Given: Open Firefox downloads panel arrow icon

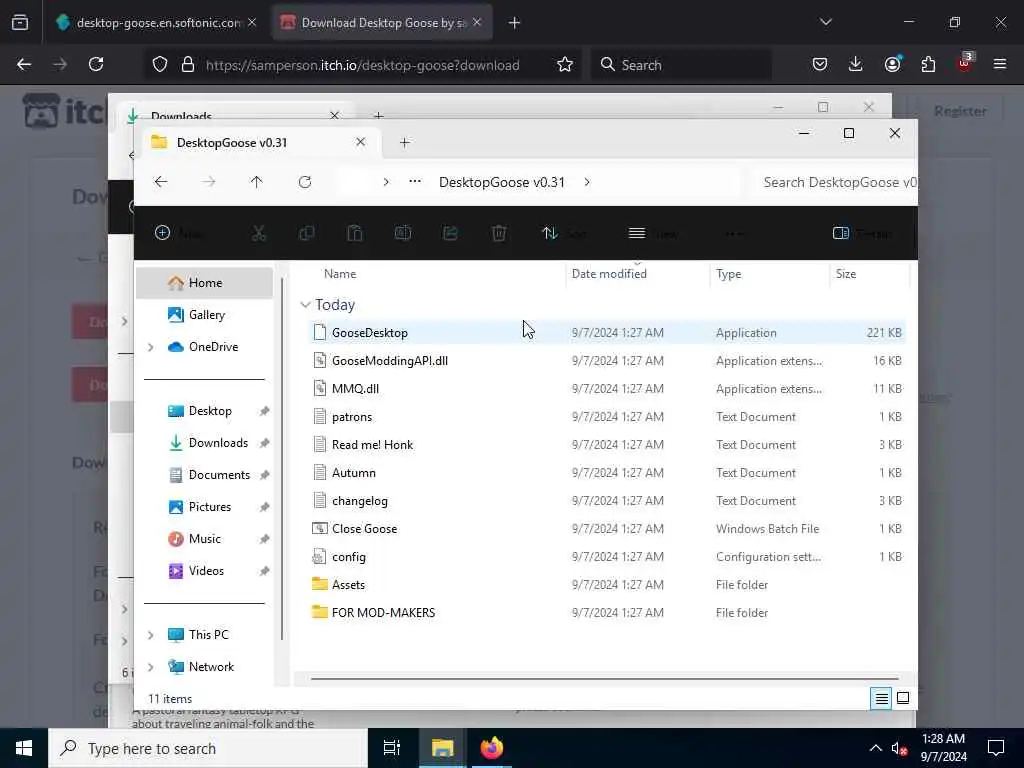Looking at the screenshot, I should 856,64.
